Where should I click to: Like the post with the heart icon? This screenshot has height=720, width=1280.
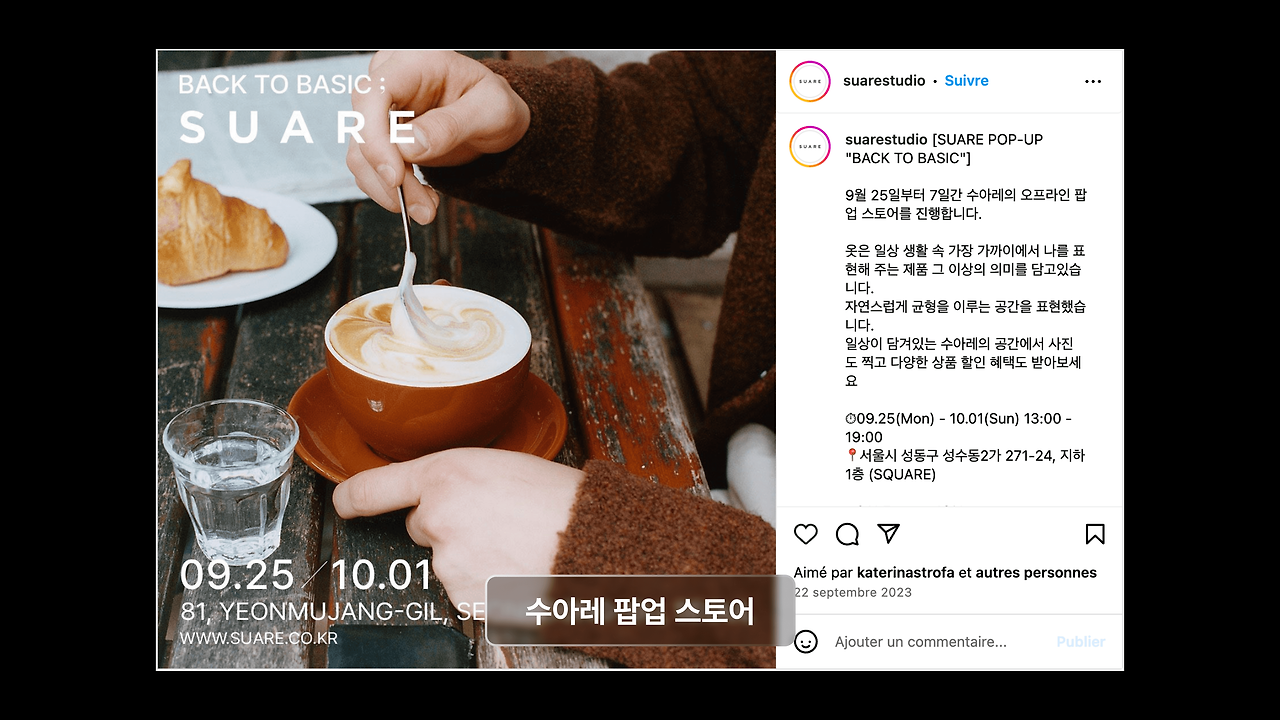806,534
